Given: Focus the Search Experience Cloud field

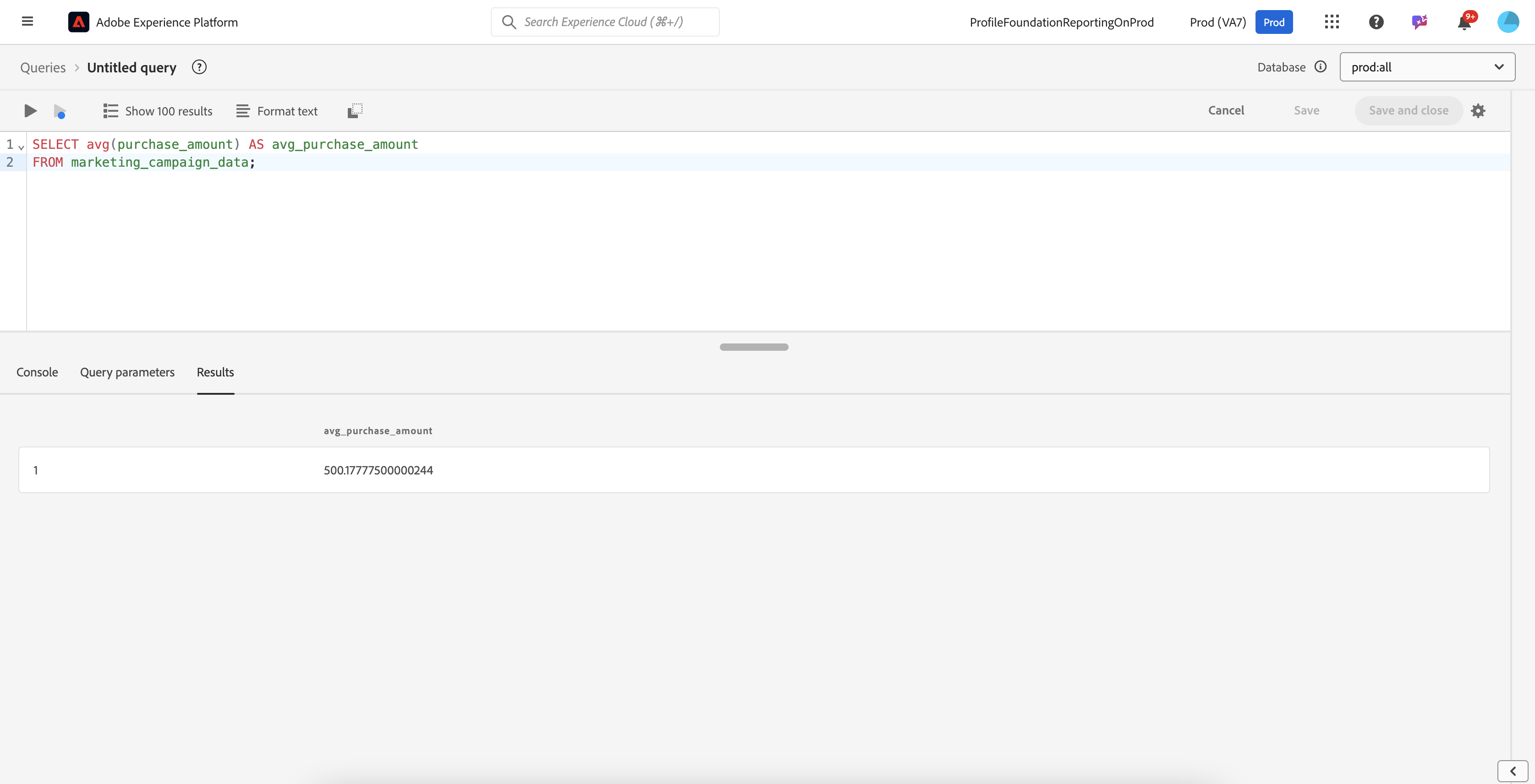Looking at the screenshot, I should click(605, 22).
